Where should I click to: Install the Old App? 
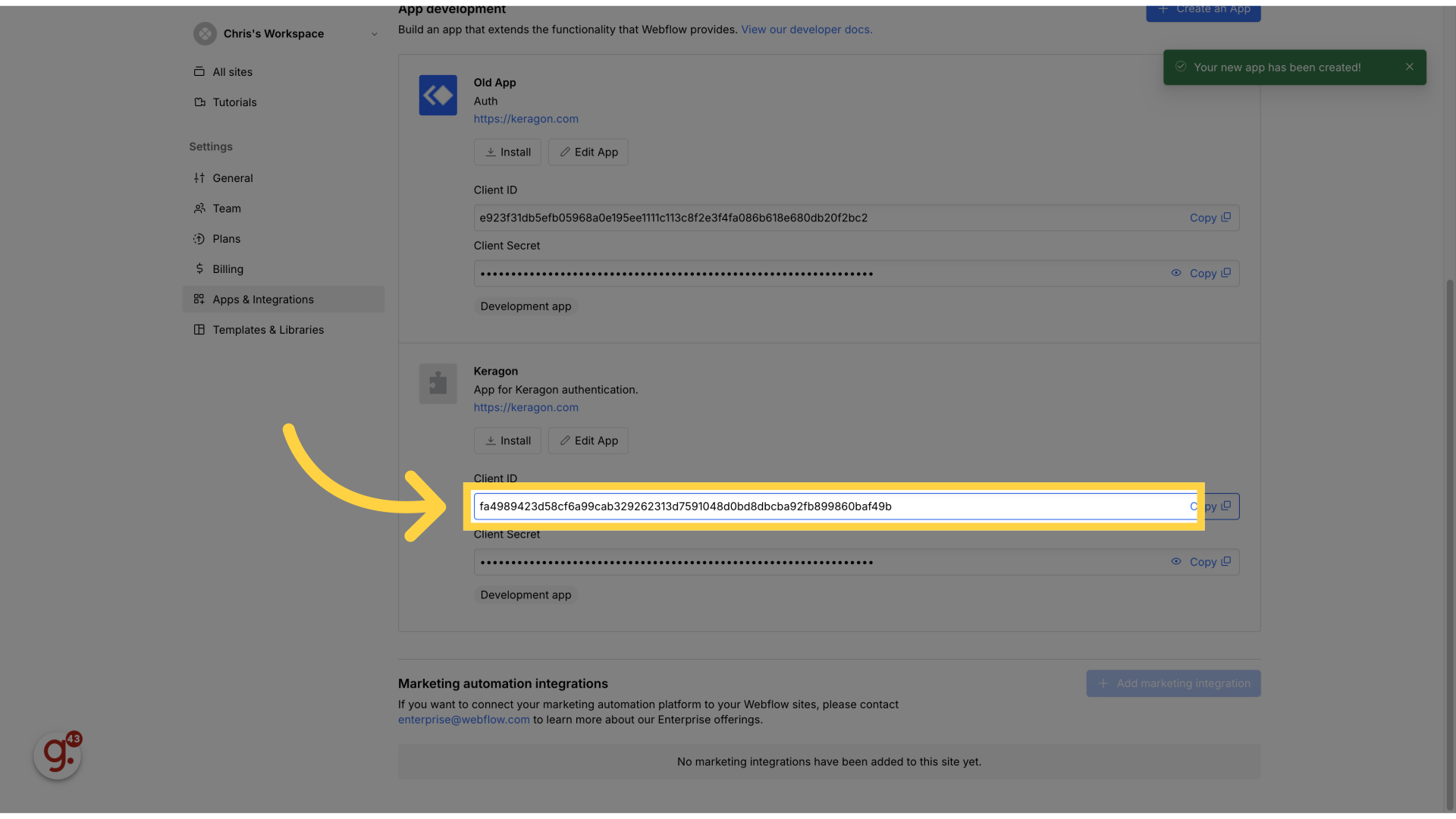(507, 152)
